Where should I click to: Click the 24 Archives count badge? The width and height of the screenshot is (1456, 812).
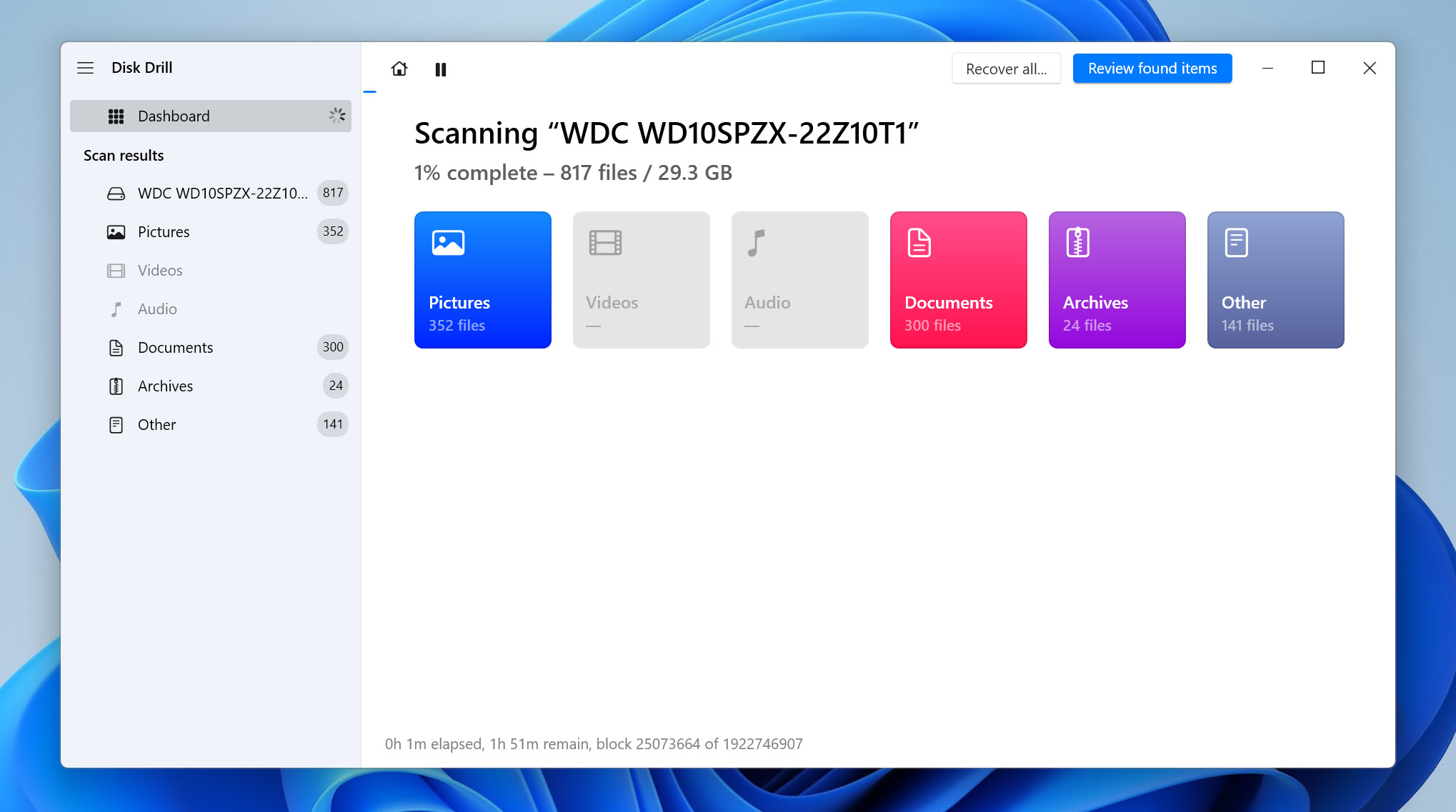pyautogui.click(x=336, y=386)
